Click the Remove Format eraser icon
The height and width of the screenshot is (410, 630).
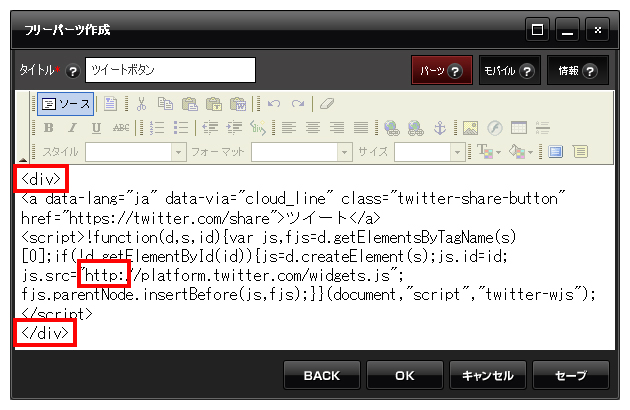(327, 104)
